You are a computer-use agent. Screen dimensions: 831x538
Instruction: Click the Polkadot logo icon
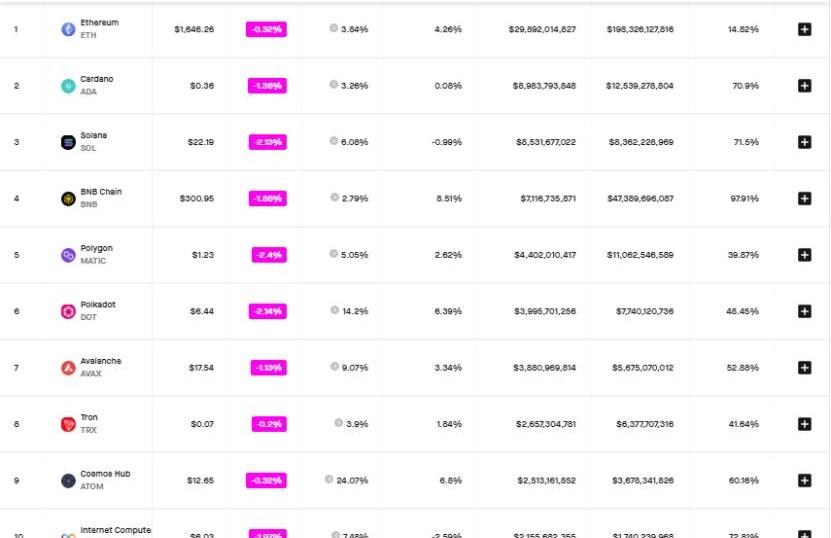click(68, 312)
